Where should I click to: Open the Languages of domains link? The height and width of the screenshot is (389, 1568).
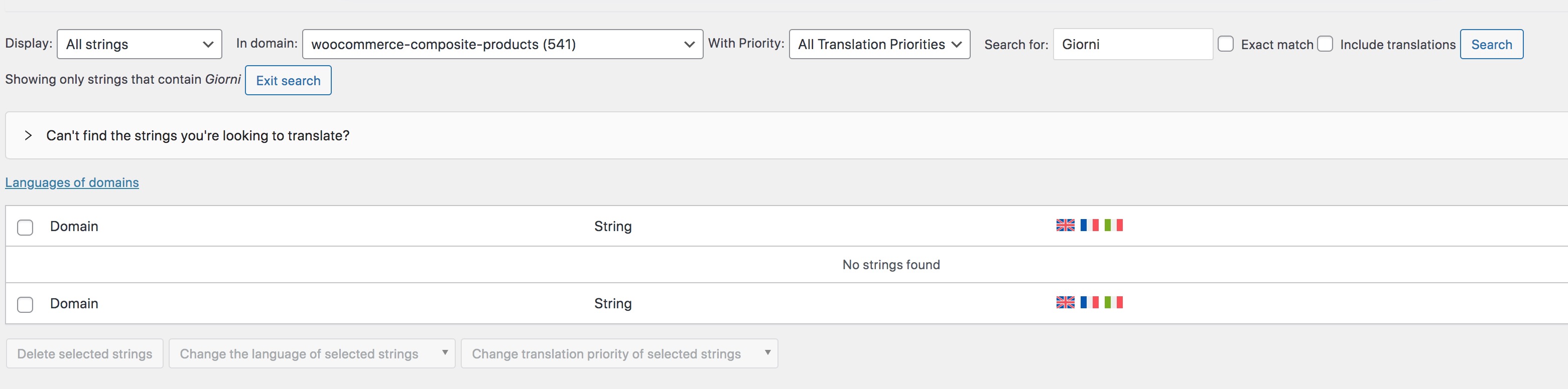(72, 182)
